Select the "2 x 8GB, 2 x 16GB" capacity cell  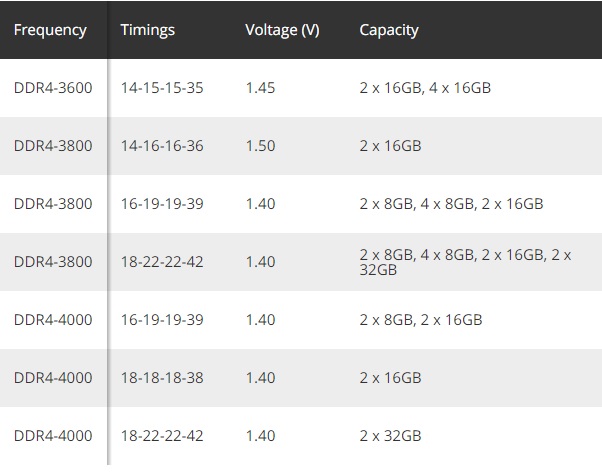421,320
